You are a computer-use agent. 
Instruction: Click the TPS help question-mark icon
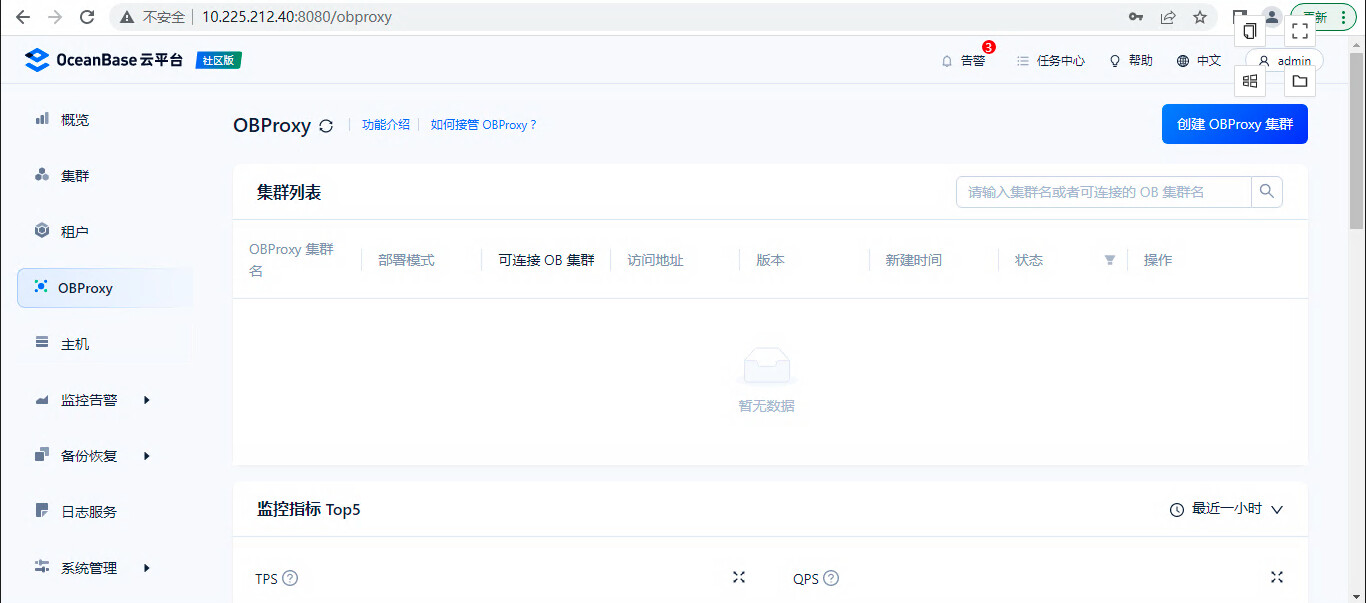(x=290, y=578)
